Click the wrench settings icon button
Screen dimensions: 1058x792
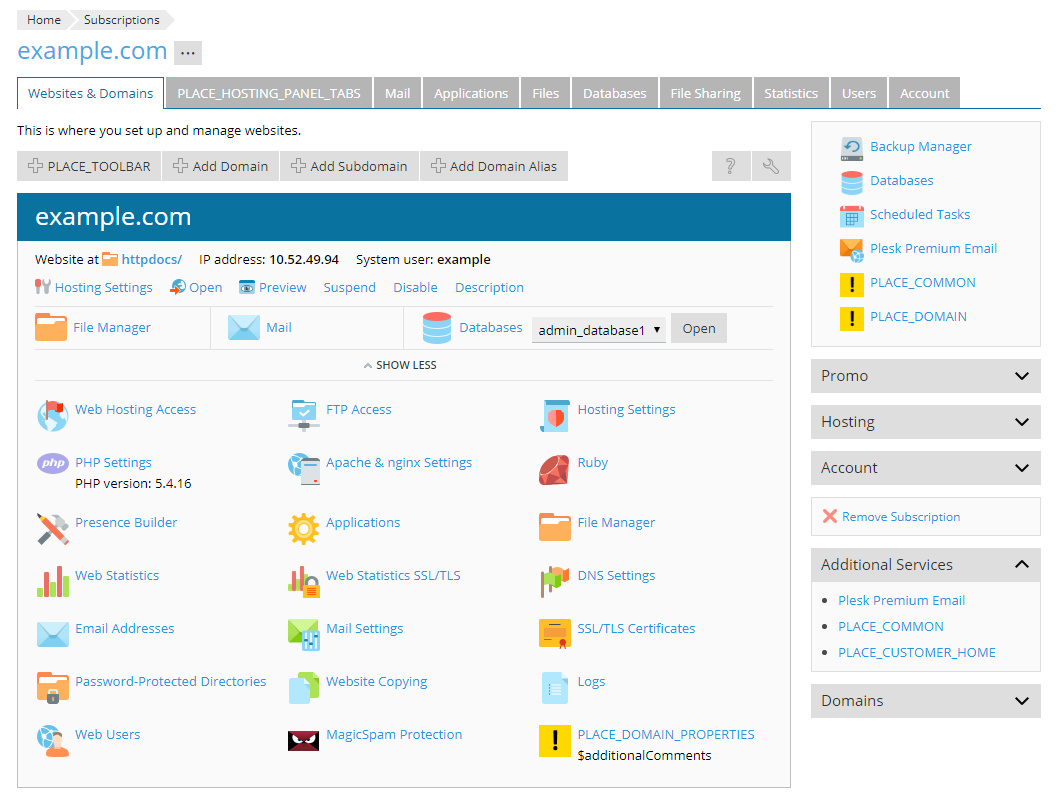coord(771,166)
